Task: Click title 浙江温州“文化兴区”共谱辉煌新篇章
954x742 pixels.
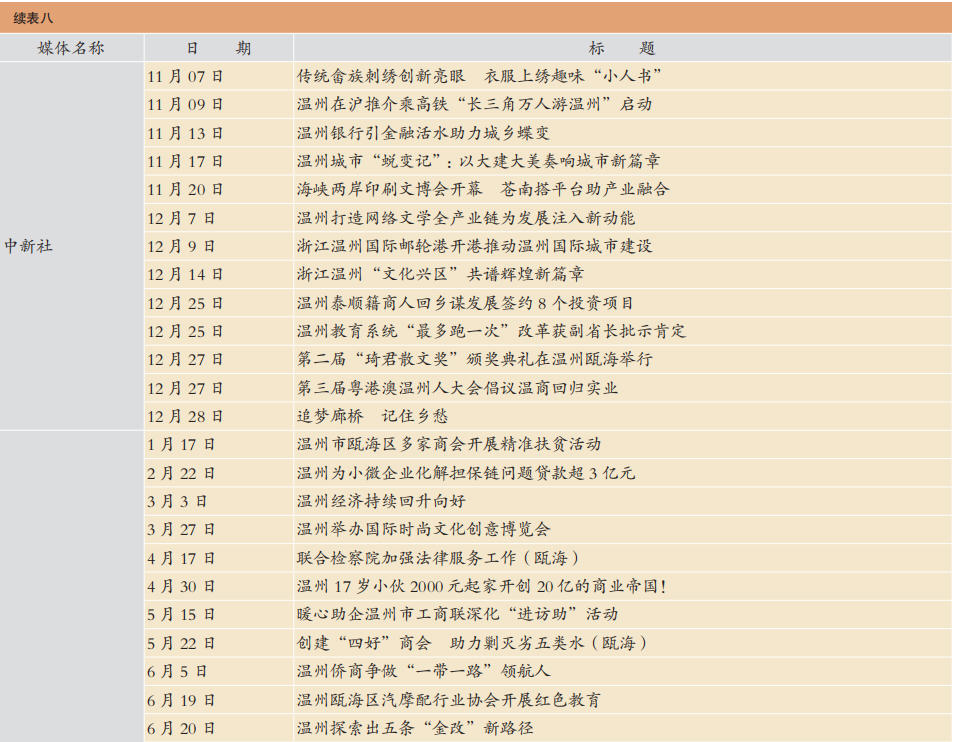Action: (x=440, y=274)
